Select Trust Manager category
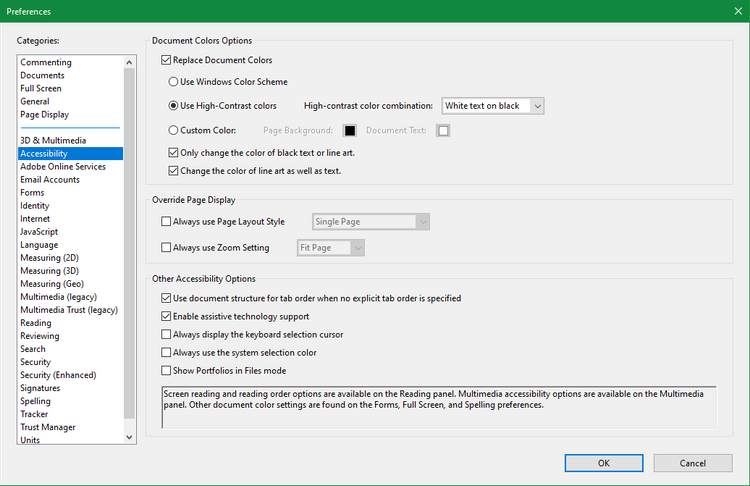The height and width of the screenshot is (486, 750). [48, 427]
